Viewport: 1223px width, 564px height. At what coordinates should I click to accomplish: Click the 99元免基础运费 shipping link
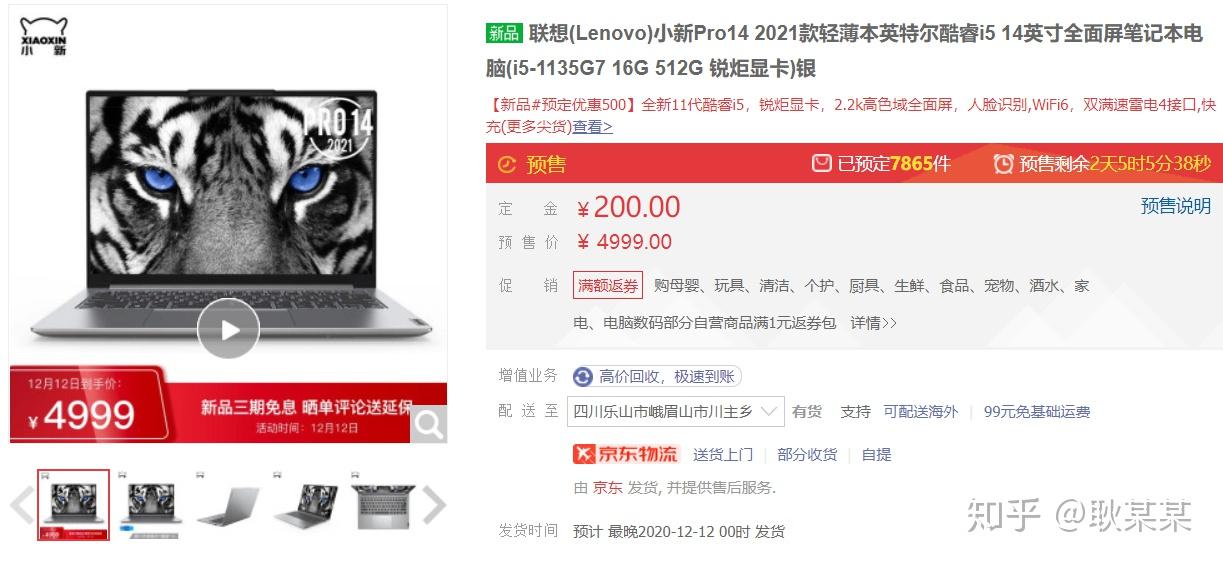click(x=1037, y=411)
